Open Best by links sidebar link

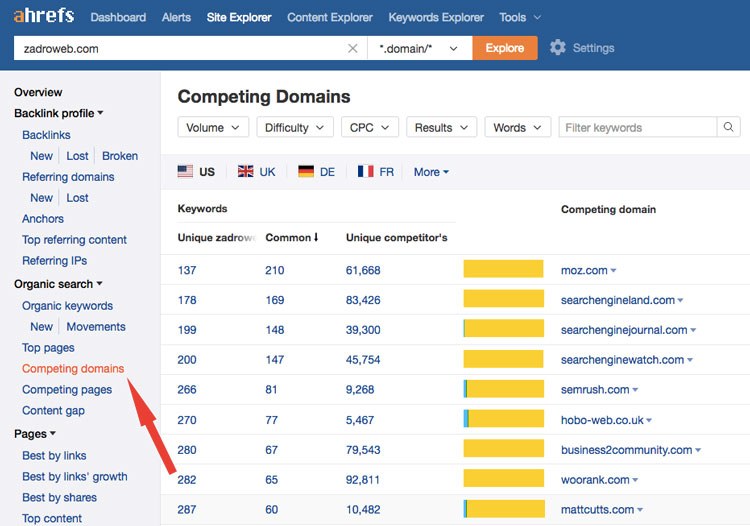point(54,456)
